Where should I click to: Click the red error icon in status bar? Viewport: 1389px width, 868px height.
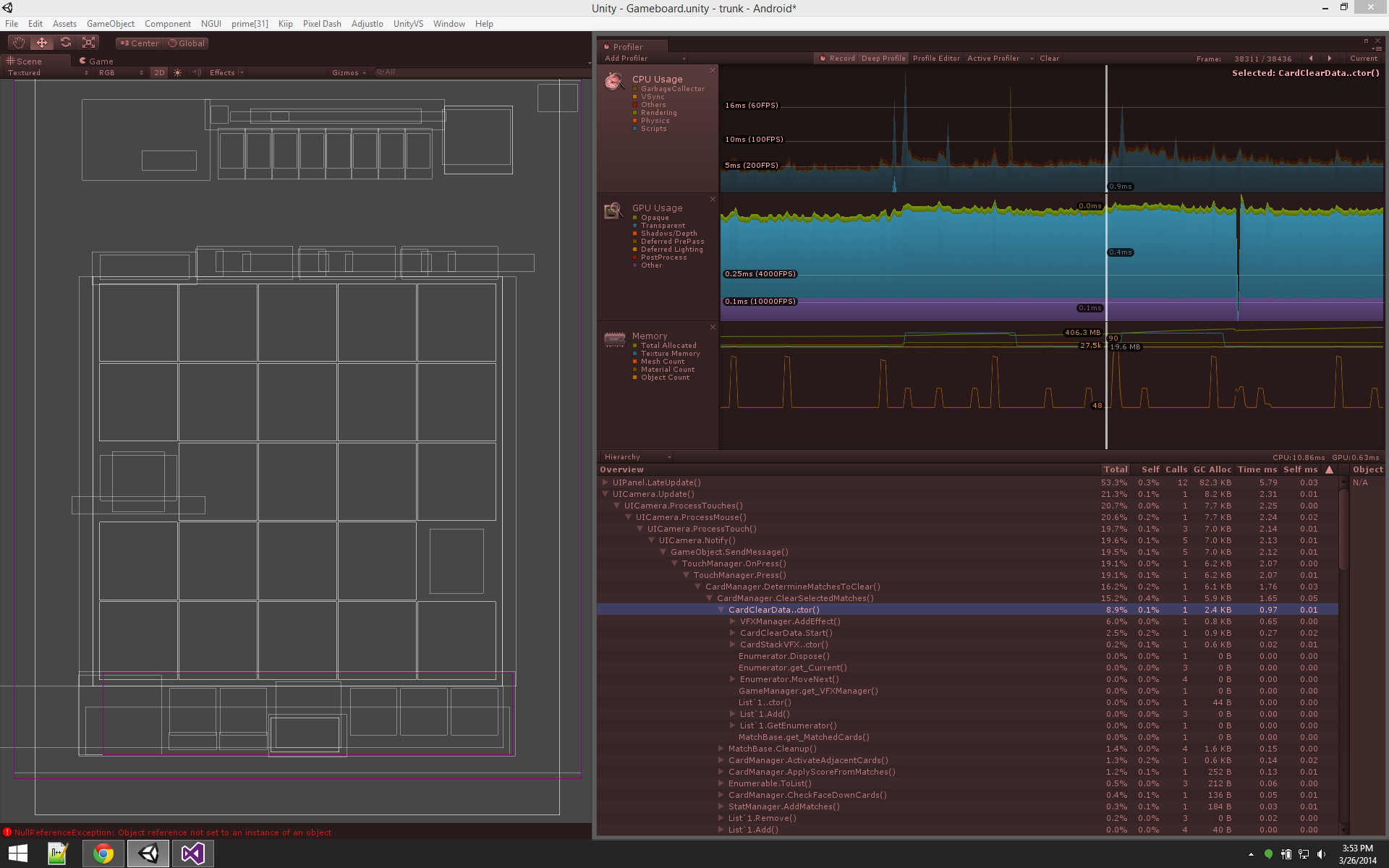(x=7, y=833)
